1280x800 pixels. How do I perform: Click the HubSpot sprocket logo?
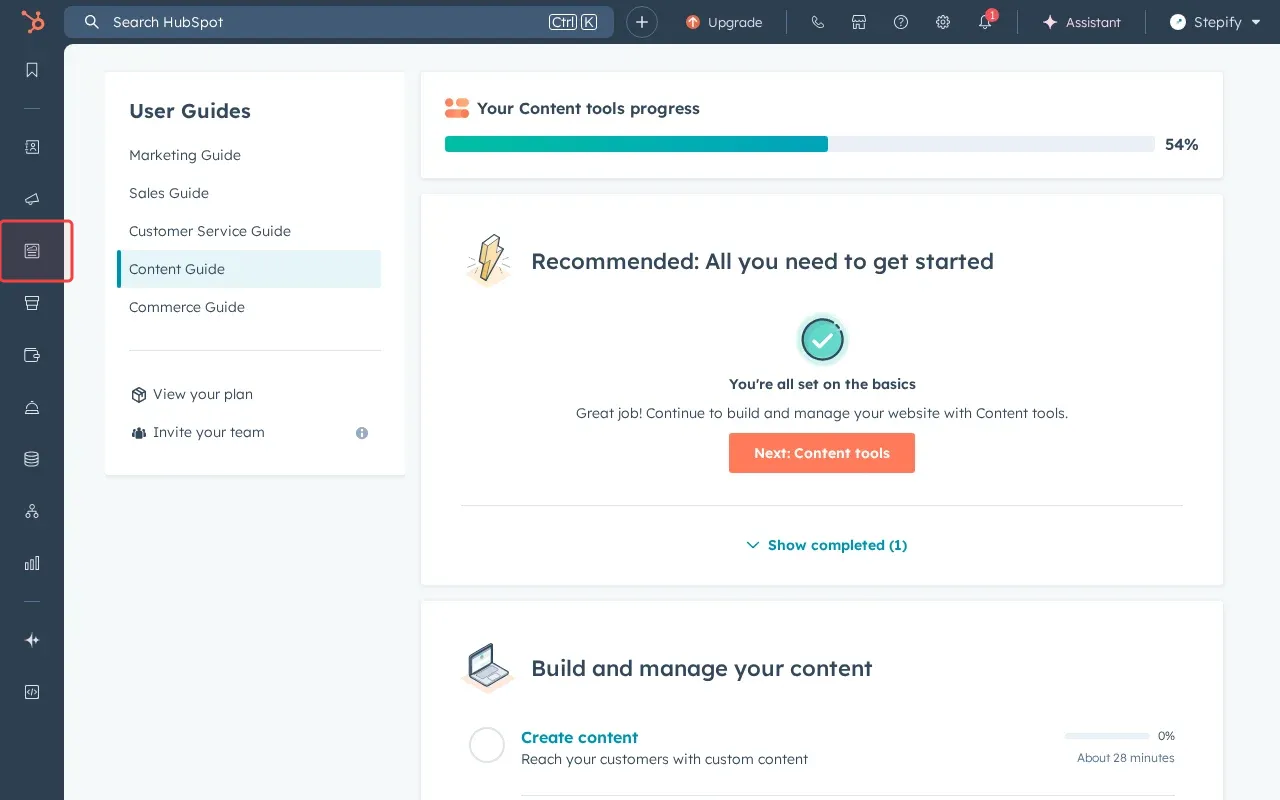click(x=32, y=22)
